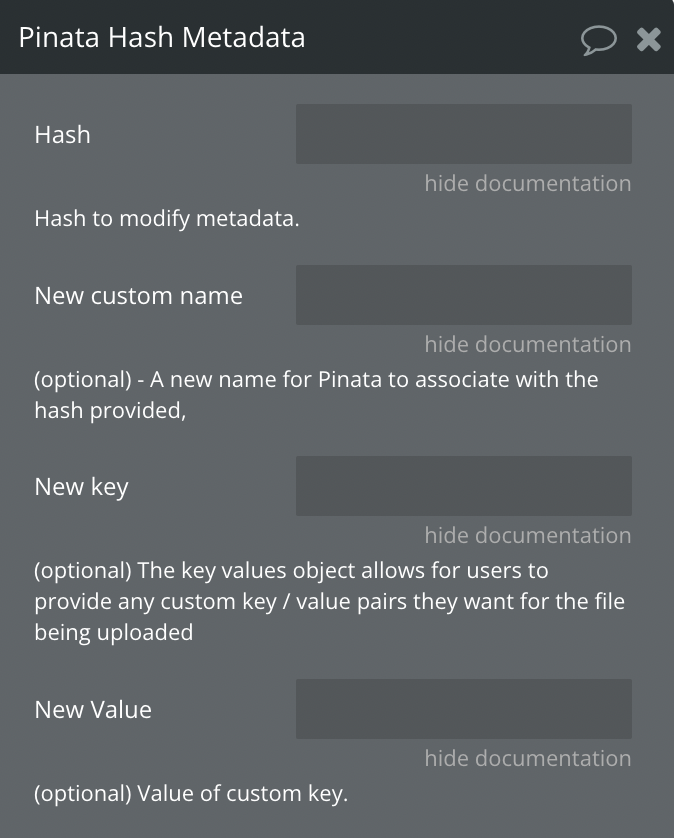Select the New key label text
674x838 pixels.
81,487
